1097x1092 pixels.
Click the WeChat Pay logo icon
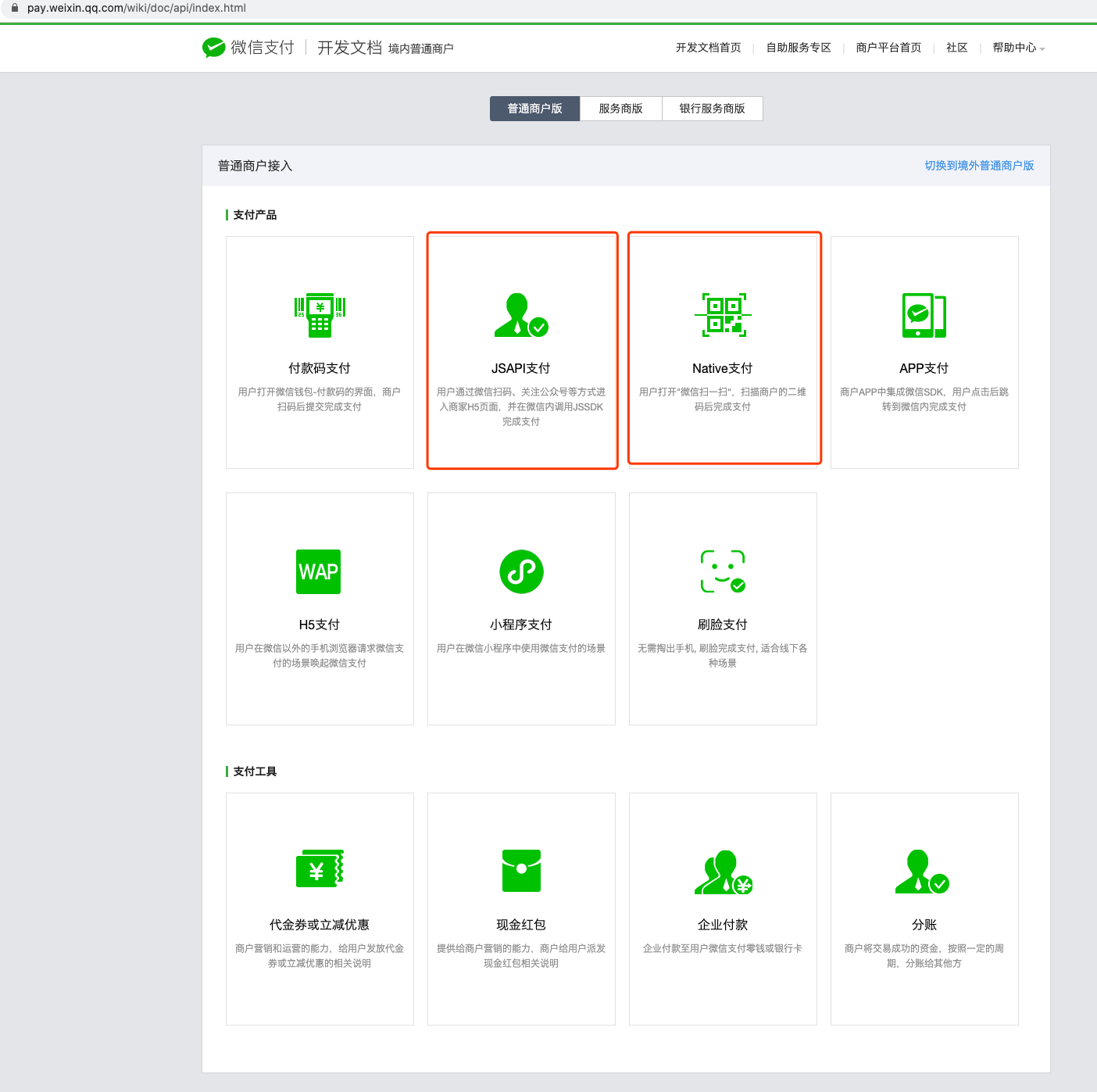pos(213,48)
